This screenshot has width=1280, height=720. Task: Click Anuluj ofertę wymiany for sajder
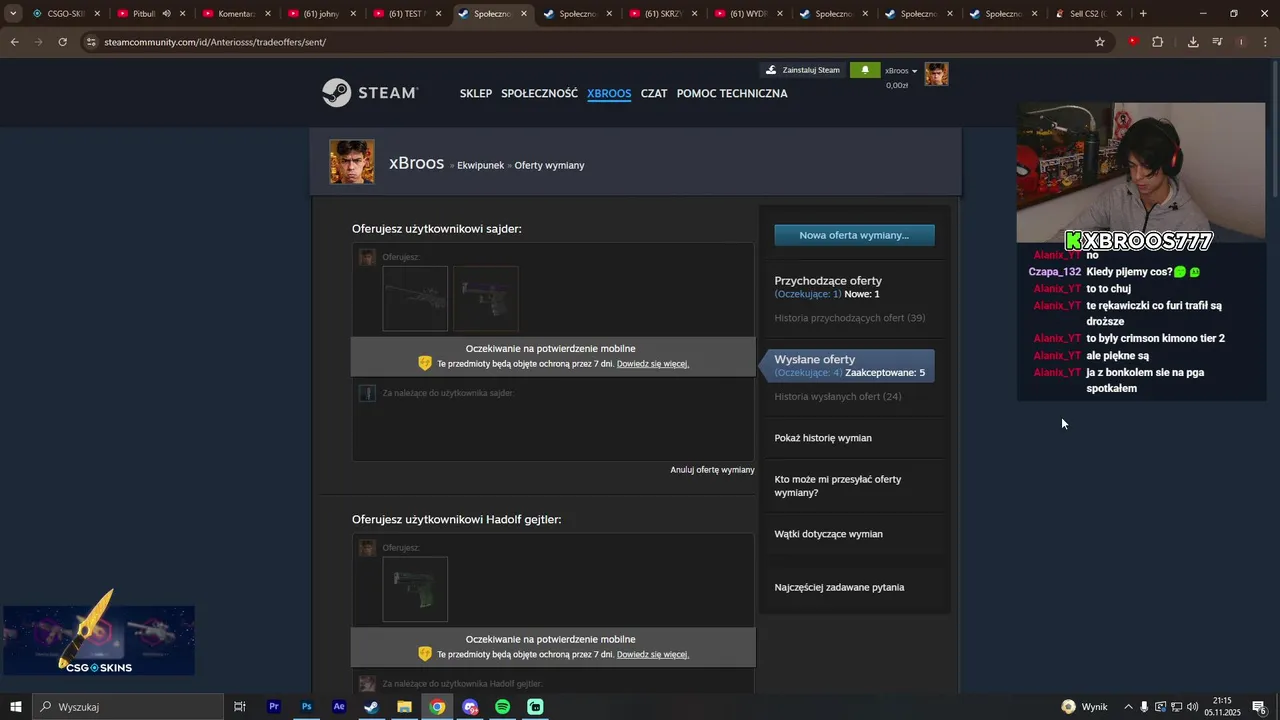pyautogui.click(x=712, y=470)
